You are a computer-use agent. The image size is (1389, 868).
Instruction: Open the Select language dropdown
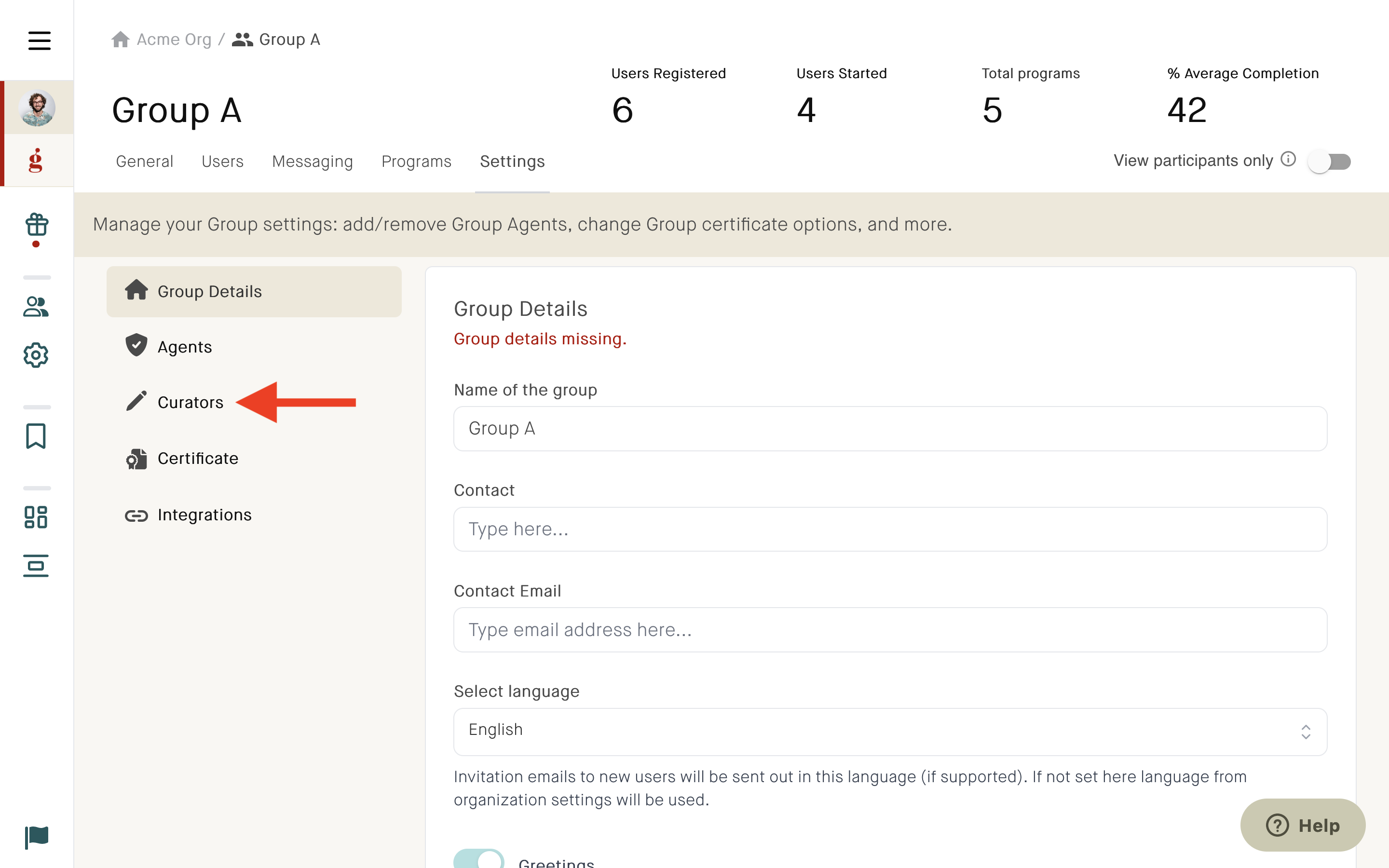[890, 732]
